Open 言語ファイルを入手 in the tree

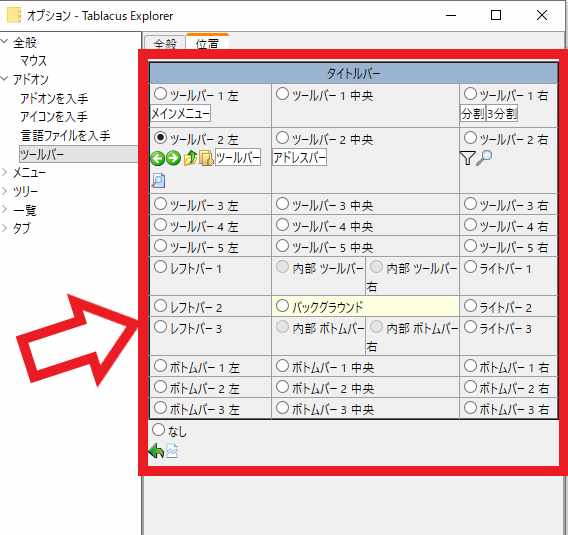pos(65,135)
